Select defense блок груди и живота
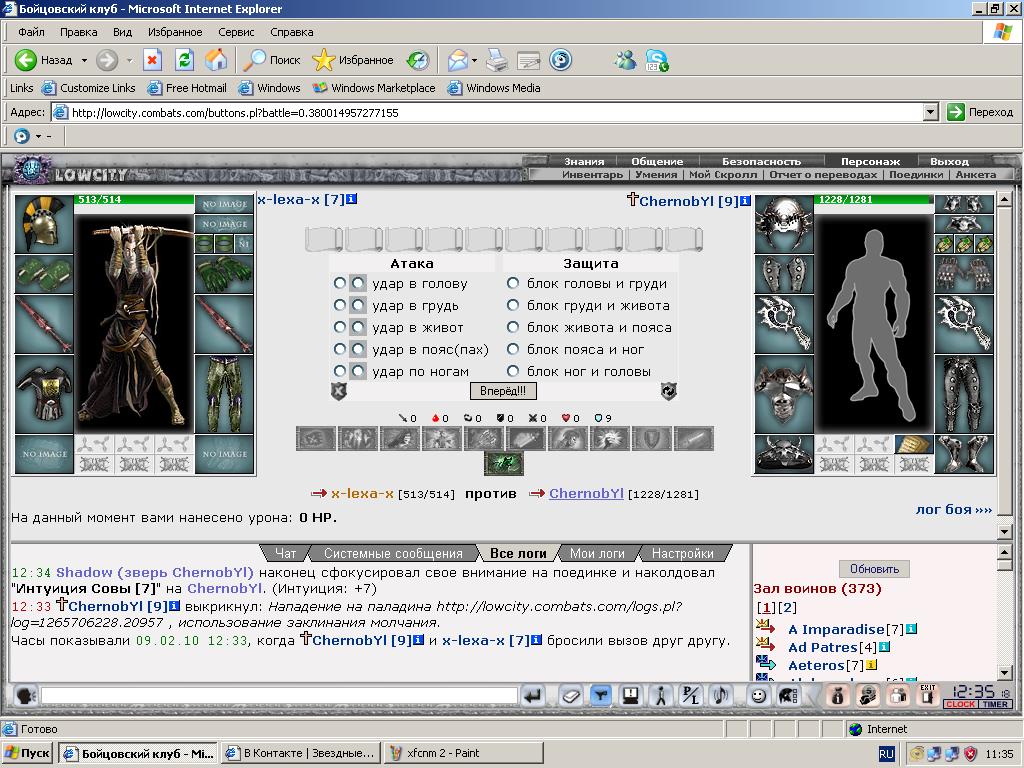 point(513,305)
